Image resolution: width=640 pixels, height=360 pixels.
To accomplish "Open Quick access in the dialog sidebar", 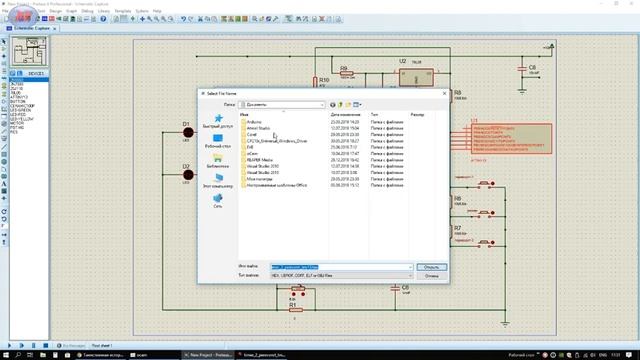I will point(218,121).
